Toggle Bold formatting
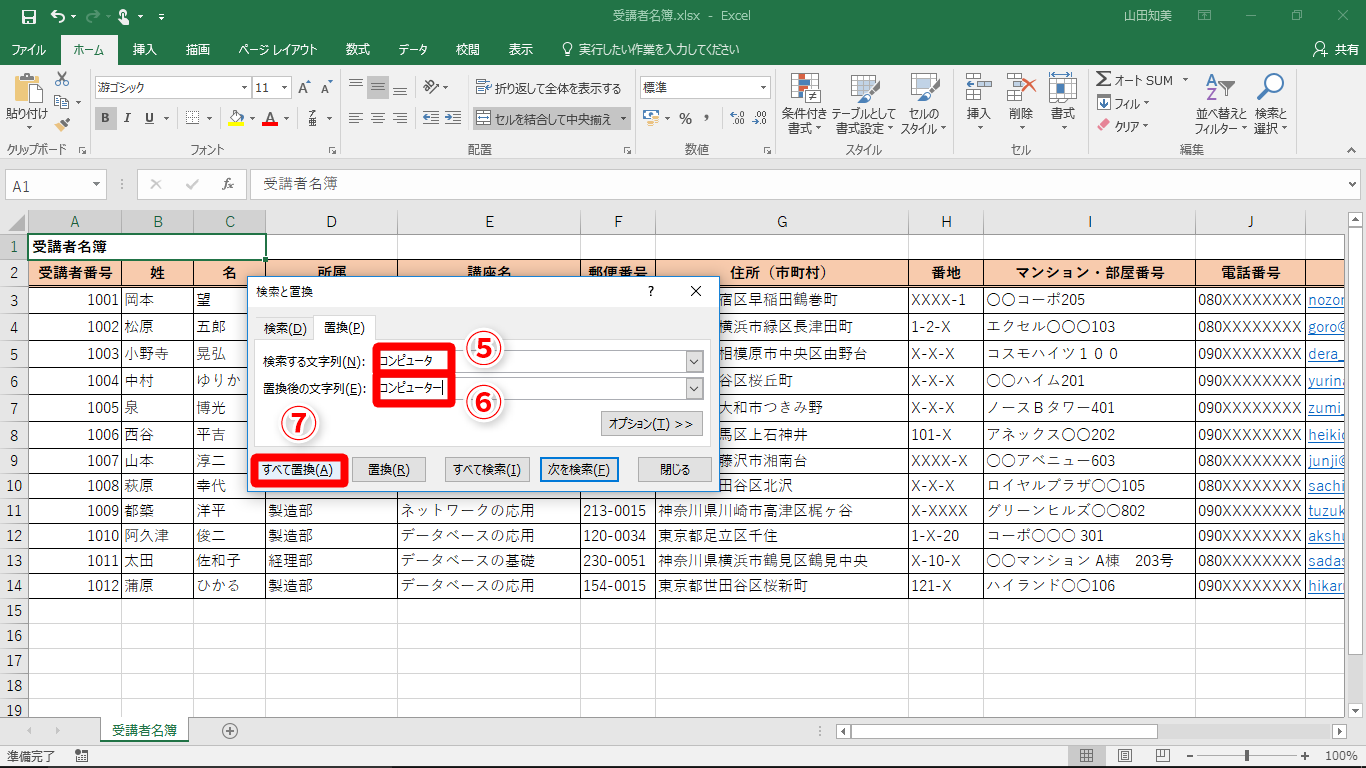The height and width of the screenshot is (768, 1366). tap(106, 118)
